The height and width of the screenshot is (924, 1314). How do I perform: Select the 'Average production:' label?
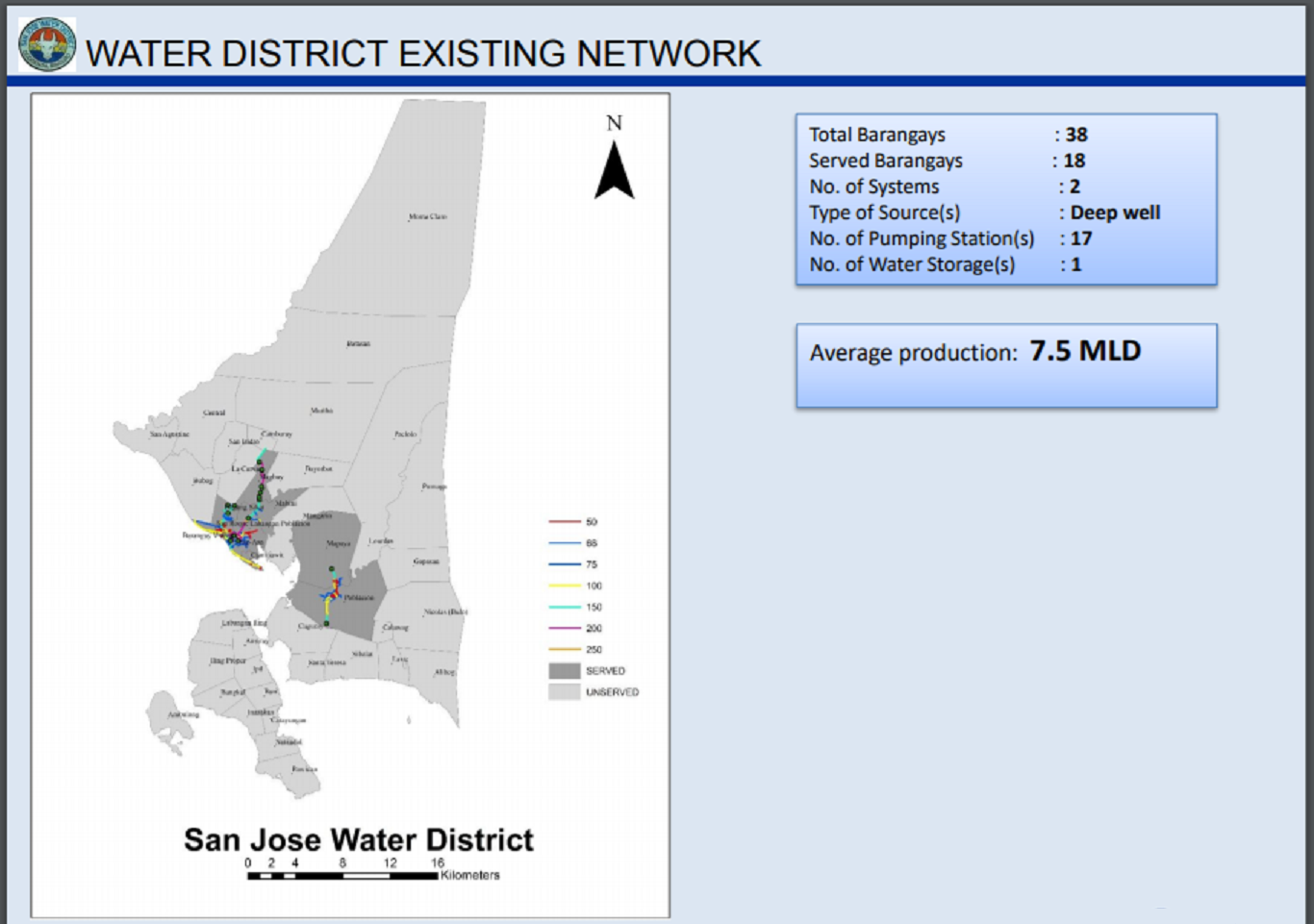(x=913, y=353)
